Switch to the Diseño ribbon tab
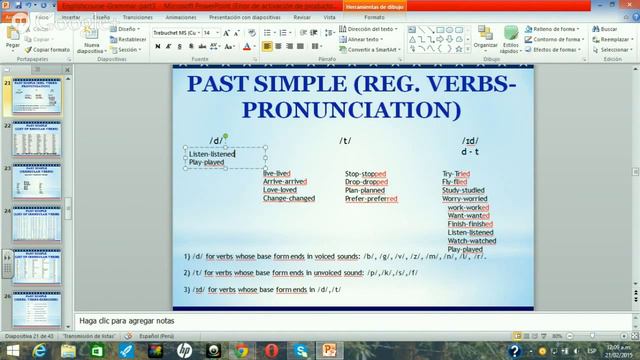The height and width of the screenshot is (360, 640). coord(101,18)
